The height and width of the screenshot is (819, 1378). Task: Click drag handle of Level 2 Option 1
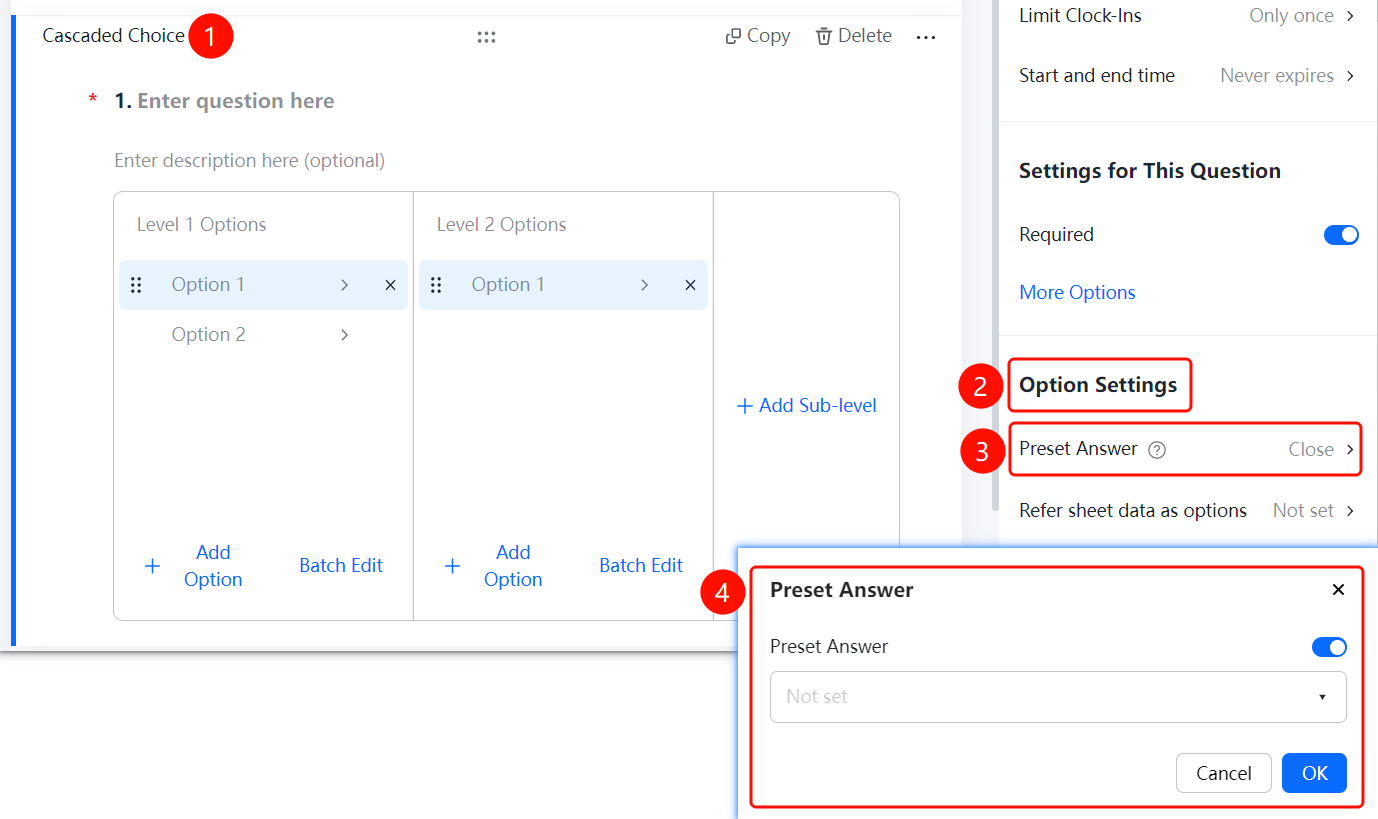[436, 285]
